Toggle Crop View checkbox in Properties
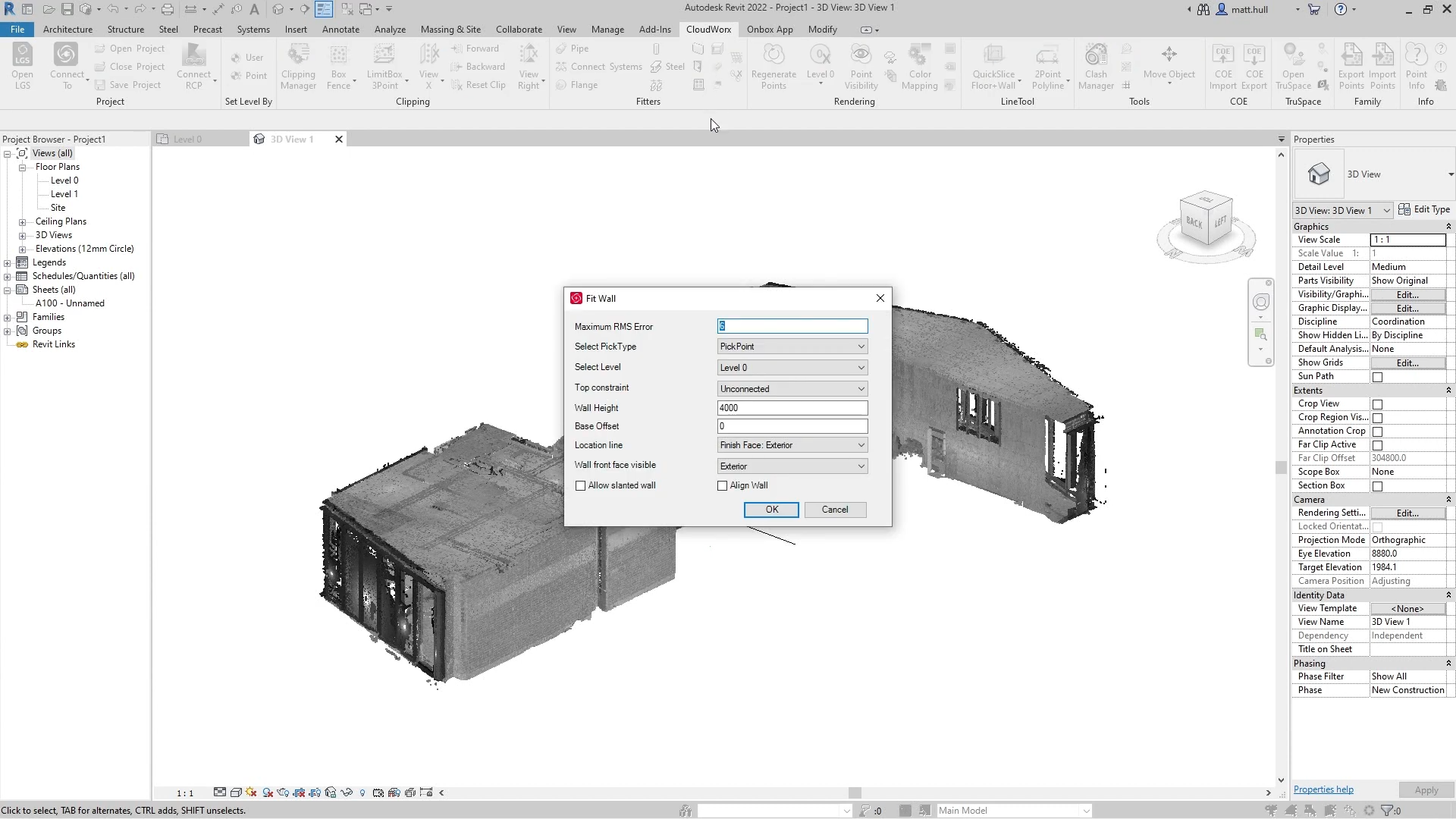Viewport: 1456px width, 819px height. 1378,404
